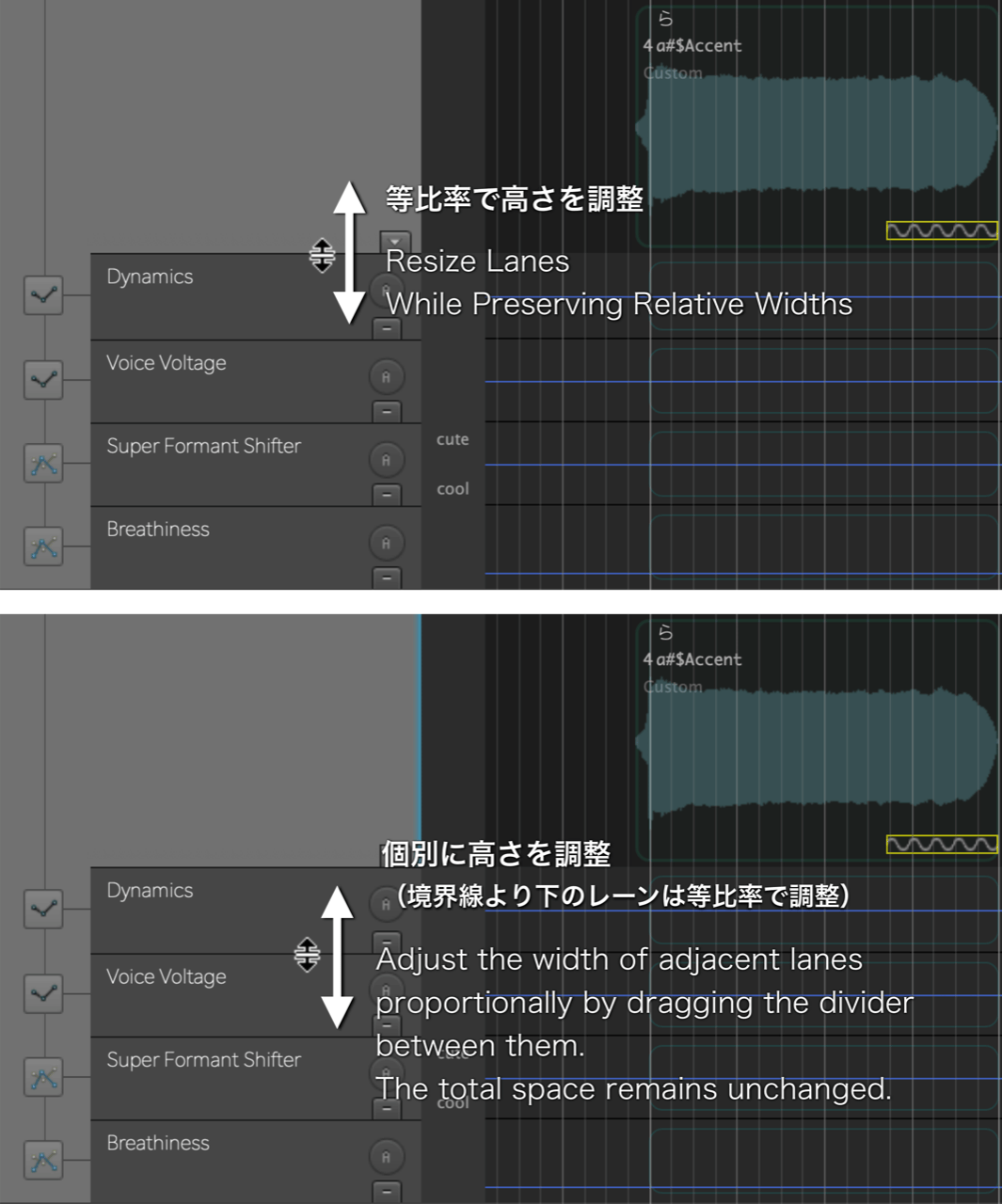The image size is (1002, 1204).
Task: Select the Breathiness curve icon in lower panel
Action: pyautogui.click(x=43, y=1160)
